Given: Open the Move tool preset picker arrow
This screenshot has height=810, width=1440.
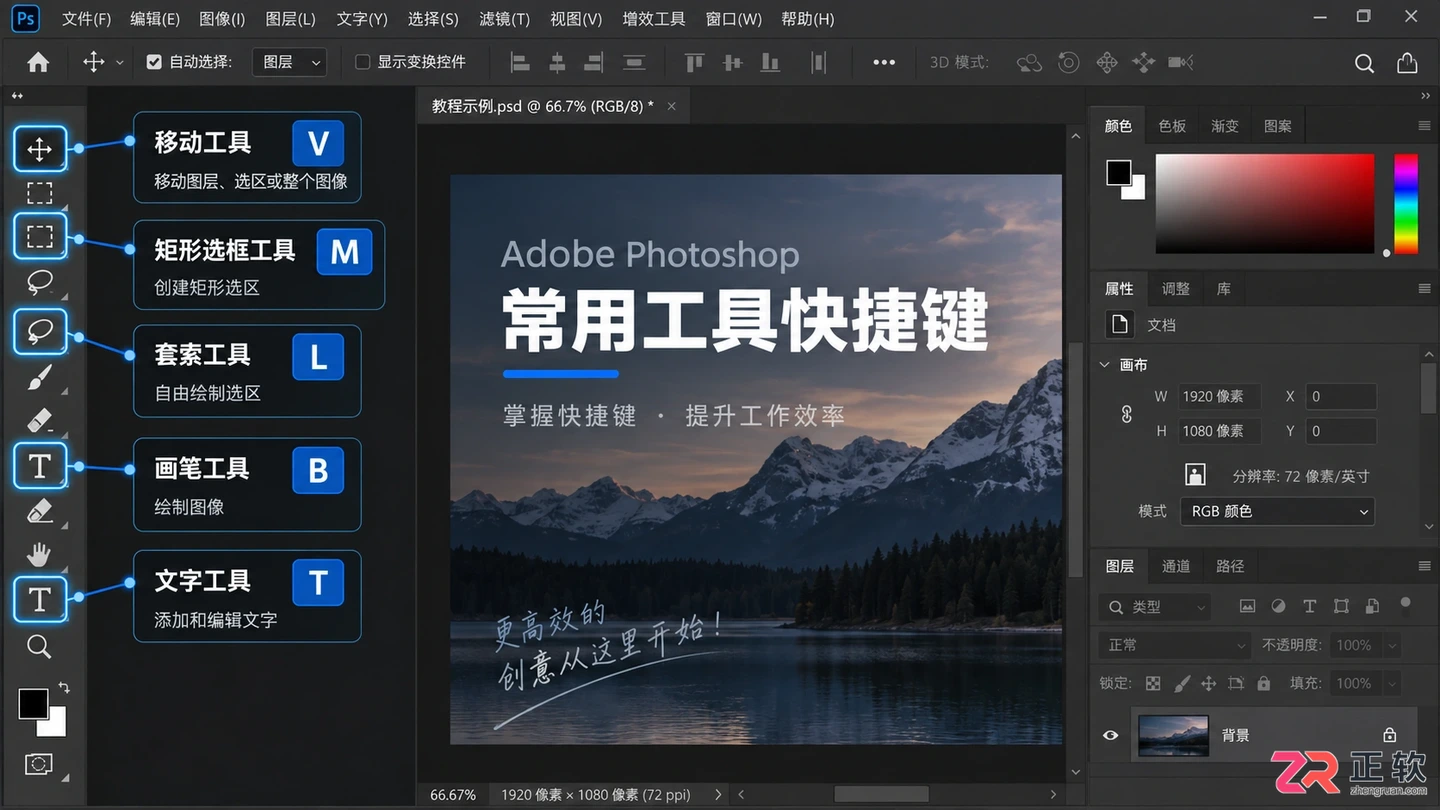Looking at the screenshot, I should 120,62.
